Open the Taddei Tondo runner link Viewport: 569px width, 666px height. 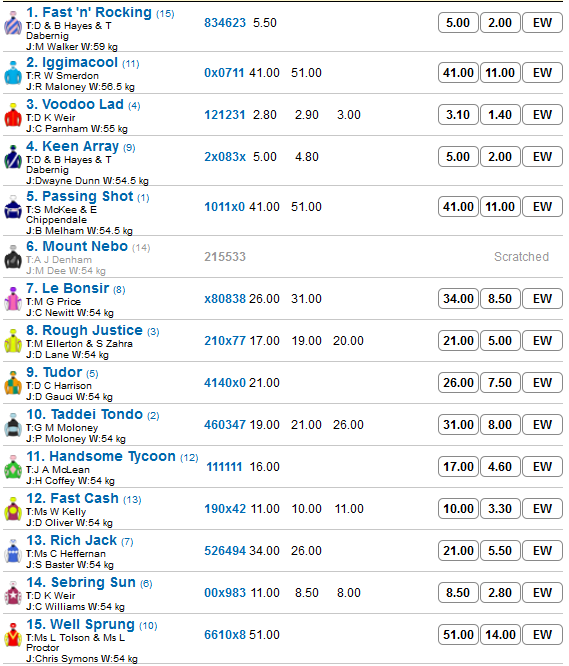(x=85, y=414)
